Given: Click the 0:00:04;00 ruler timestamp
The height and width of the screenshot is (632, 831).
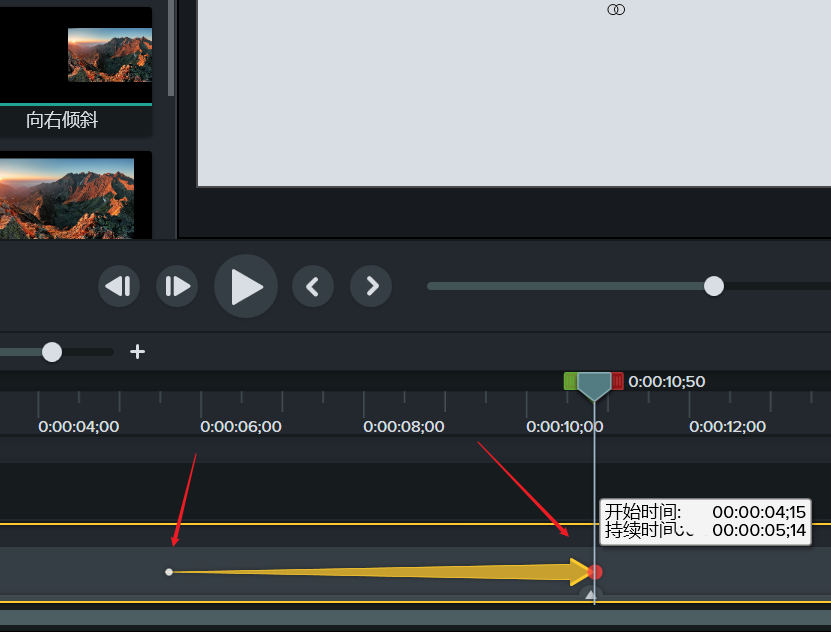Looking at the screenshot, I should (x=78, y=426).
